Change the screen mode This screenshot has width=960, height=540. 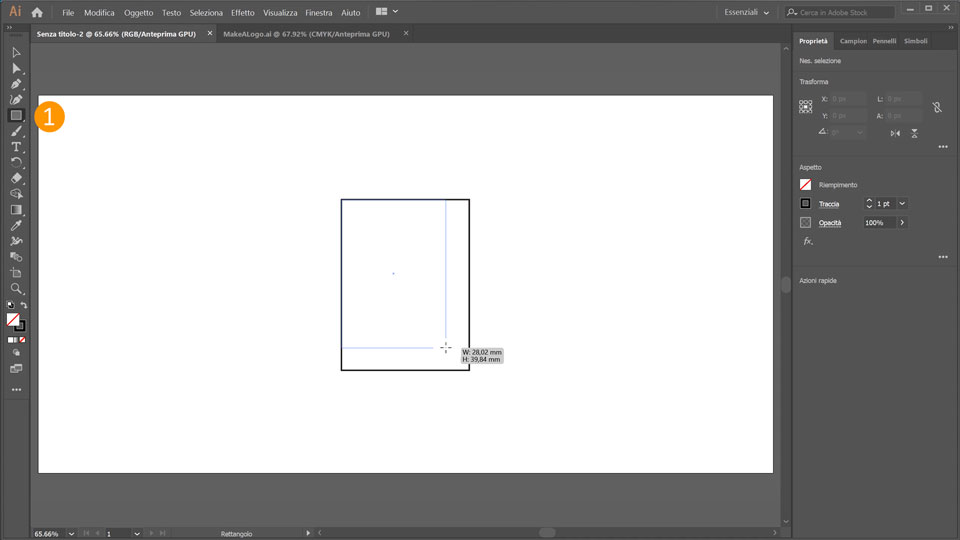[x=16, y=369]
